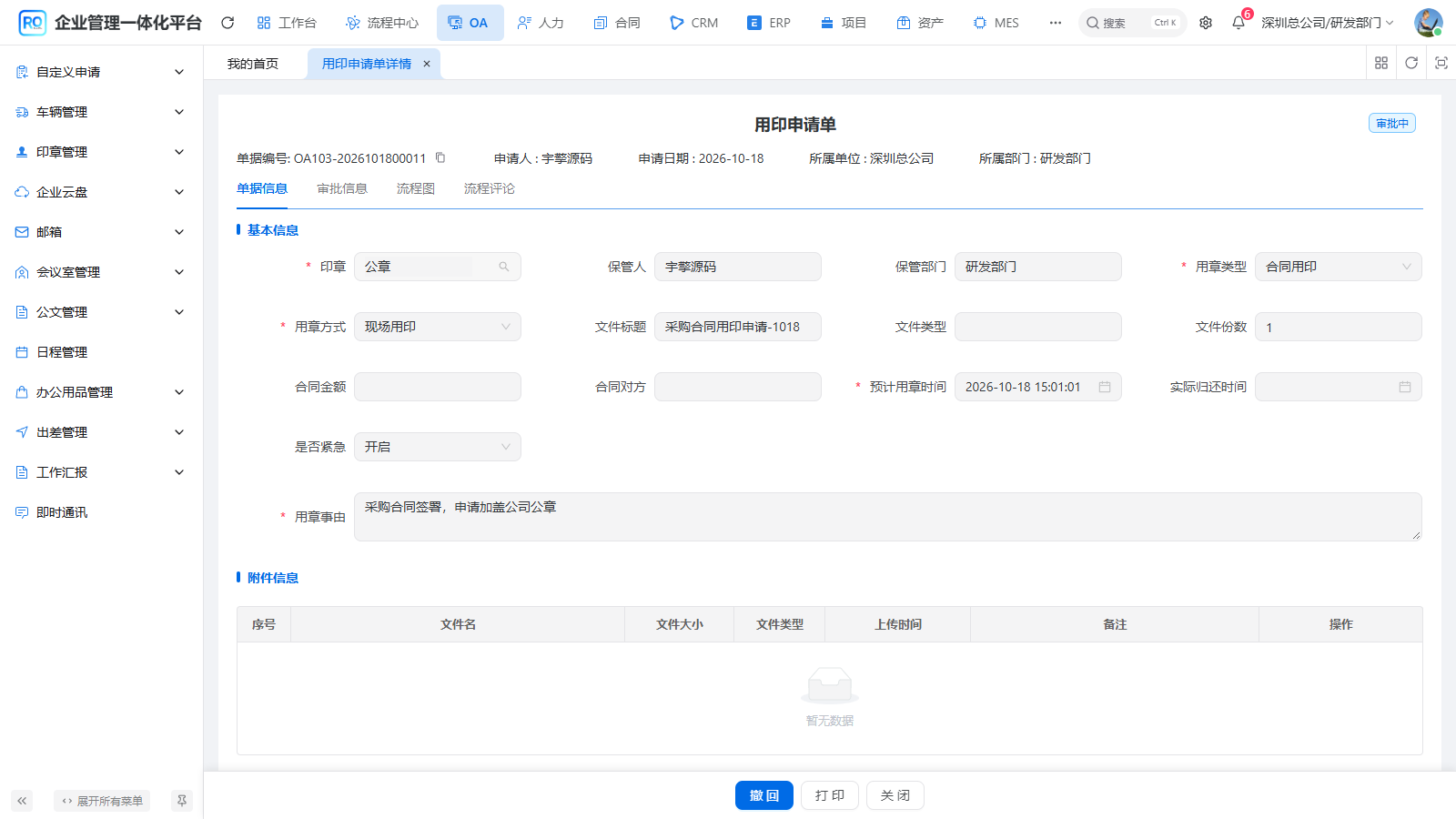Image resolution: width=1456 pixels, height=819 pixels.
Task: Click the 打印 button
Action: (x=830, y=795)
